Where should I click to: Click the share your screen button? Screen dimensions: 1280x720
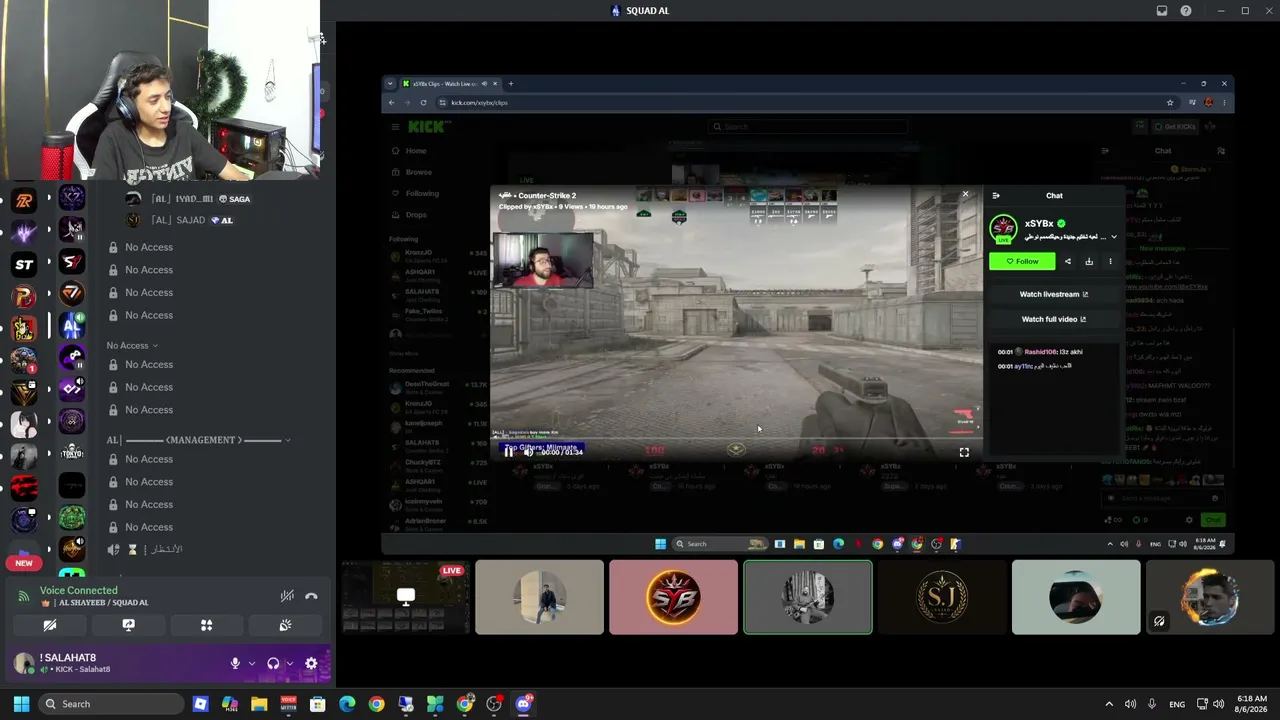click(128, 625)
